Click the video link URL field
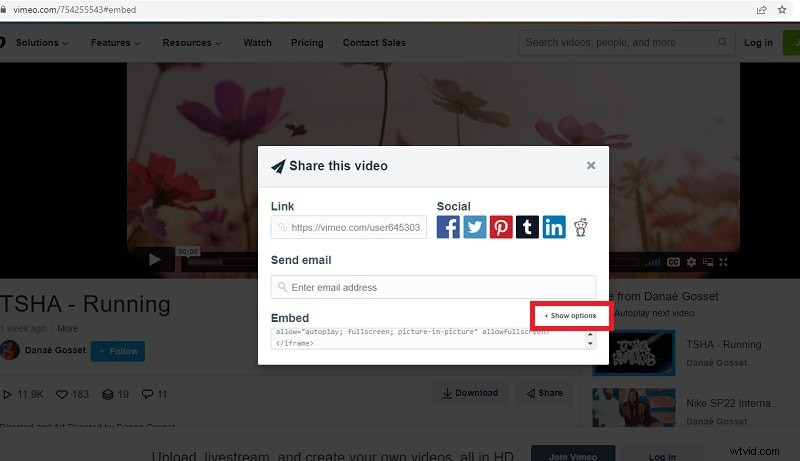Image resolution: width=800 pixels, height=461 pixels. (x=349, y=227)
